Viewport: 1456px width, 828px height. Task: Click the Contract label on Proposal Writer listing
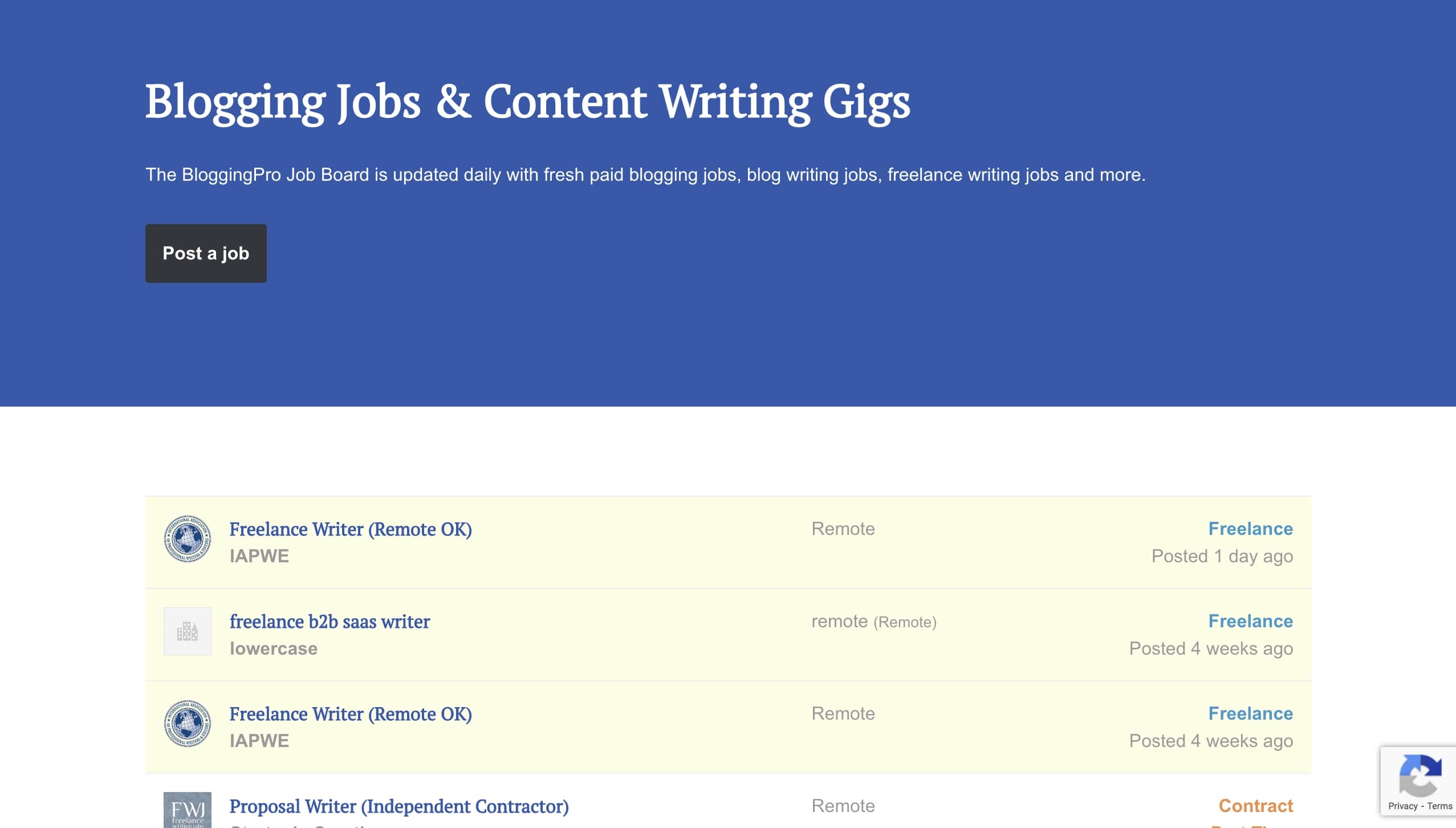[1256, 806]
